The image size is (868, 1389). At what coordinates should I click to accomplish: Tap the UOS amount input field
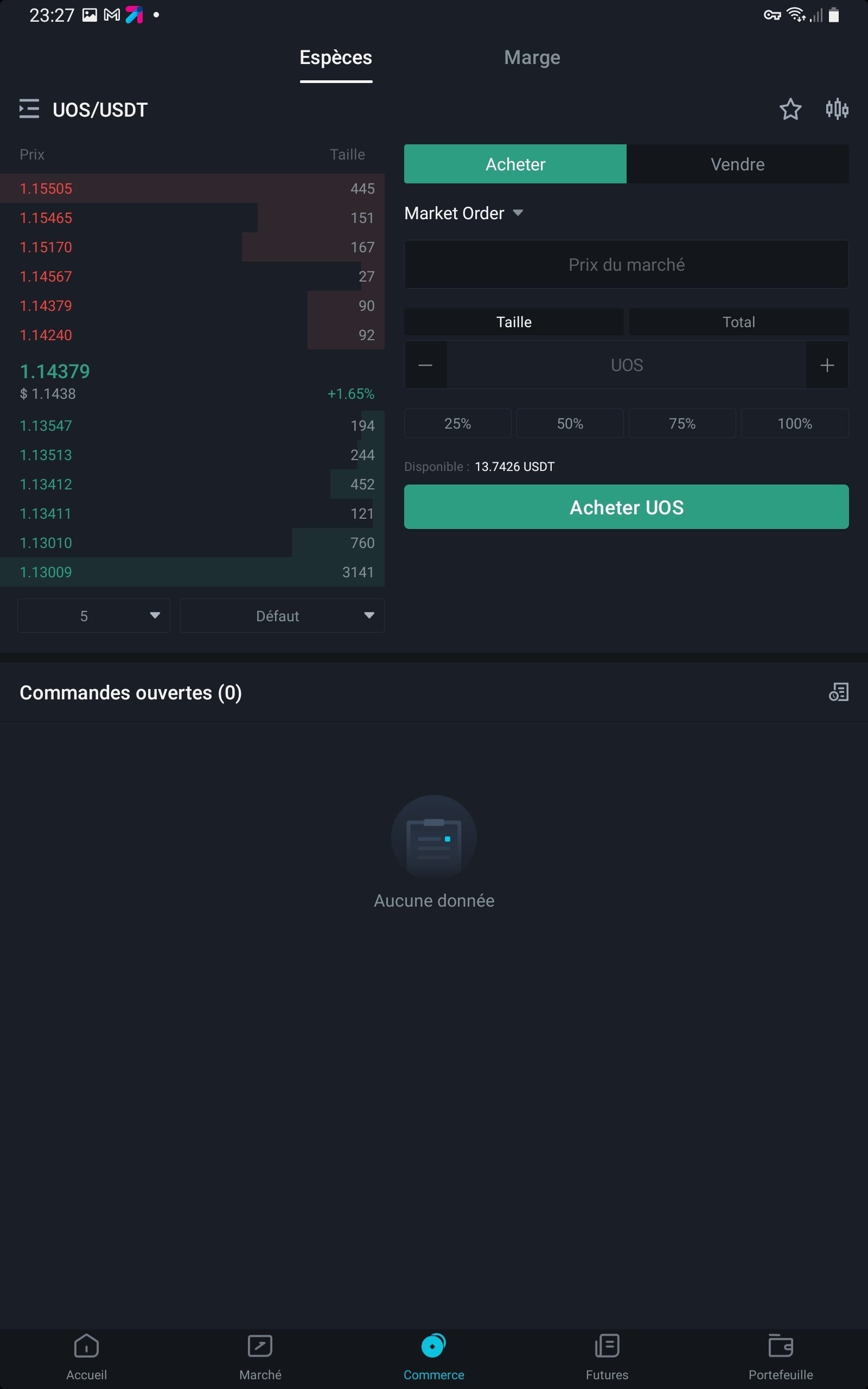coord(626,365)
